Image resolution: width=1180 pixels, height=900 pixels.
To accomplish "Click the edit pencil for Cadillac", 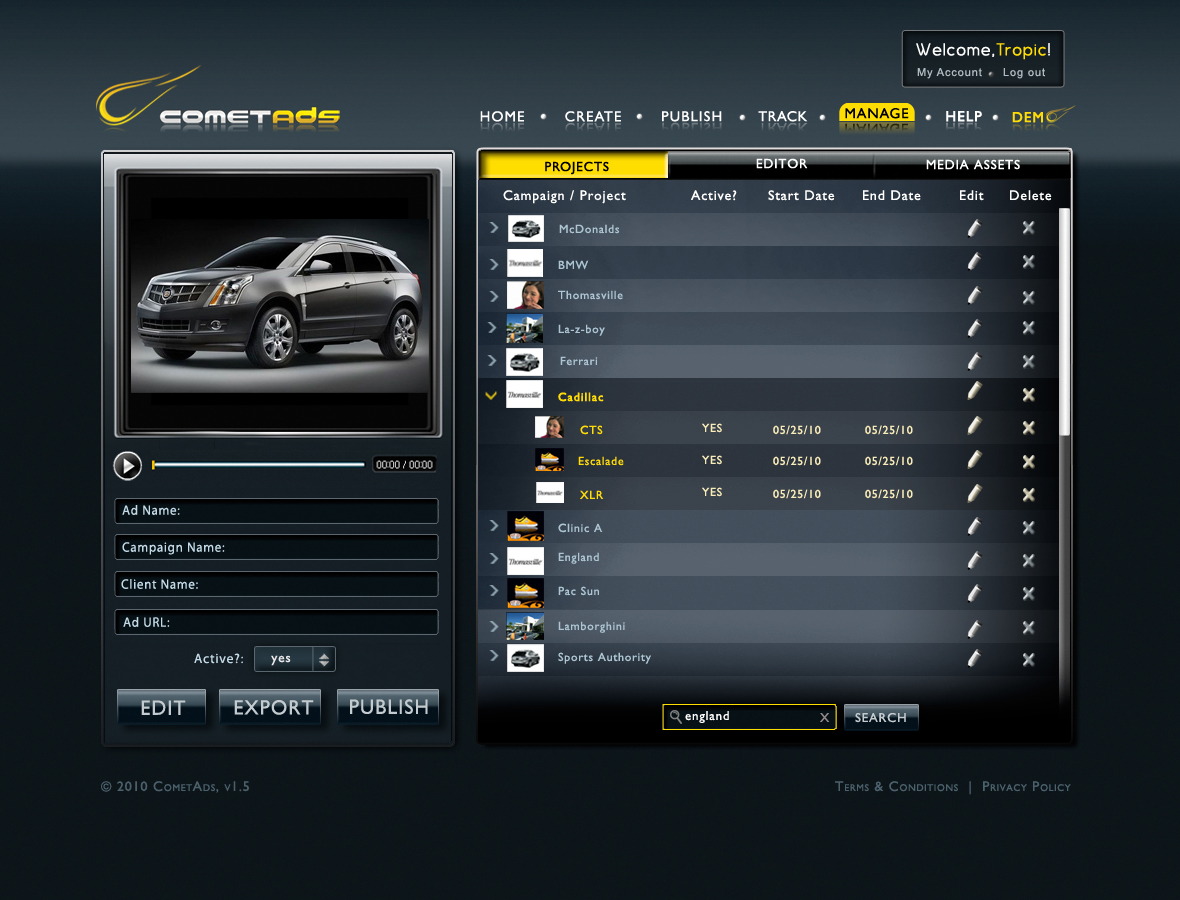I will tap(974, 391).
